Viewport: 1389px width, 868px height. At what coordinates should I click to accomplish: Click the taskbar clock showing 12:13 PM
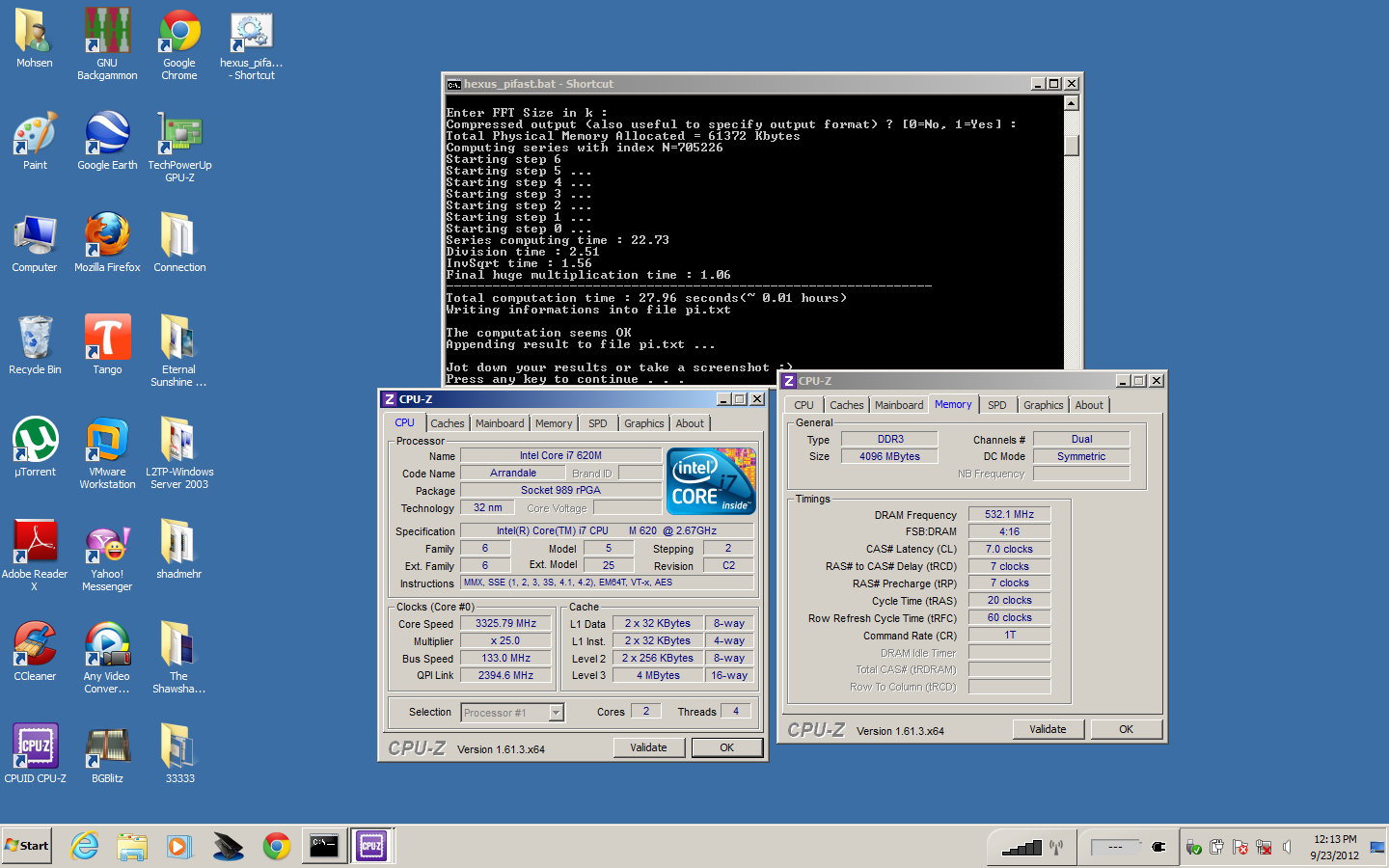[1335, 839]
